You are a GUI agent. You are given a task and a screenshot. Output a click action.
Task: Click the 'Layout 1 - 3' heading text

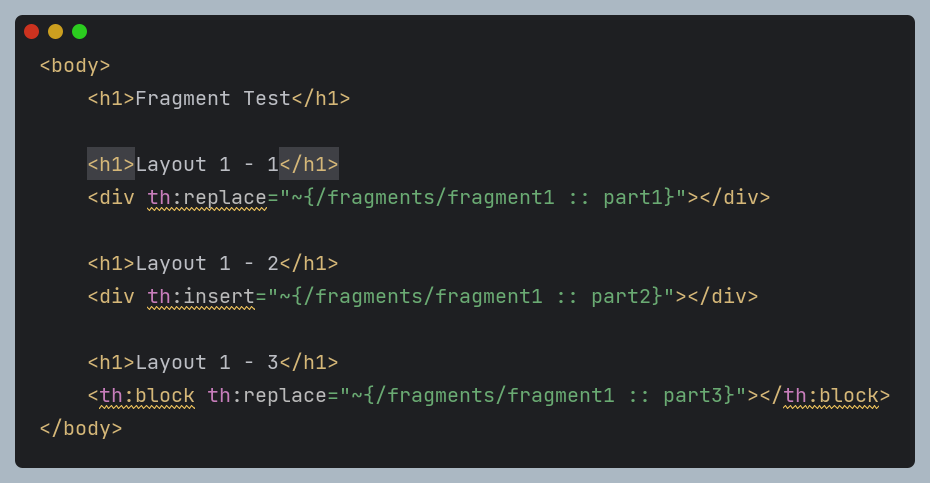(x=207, y=363)
